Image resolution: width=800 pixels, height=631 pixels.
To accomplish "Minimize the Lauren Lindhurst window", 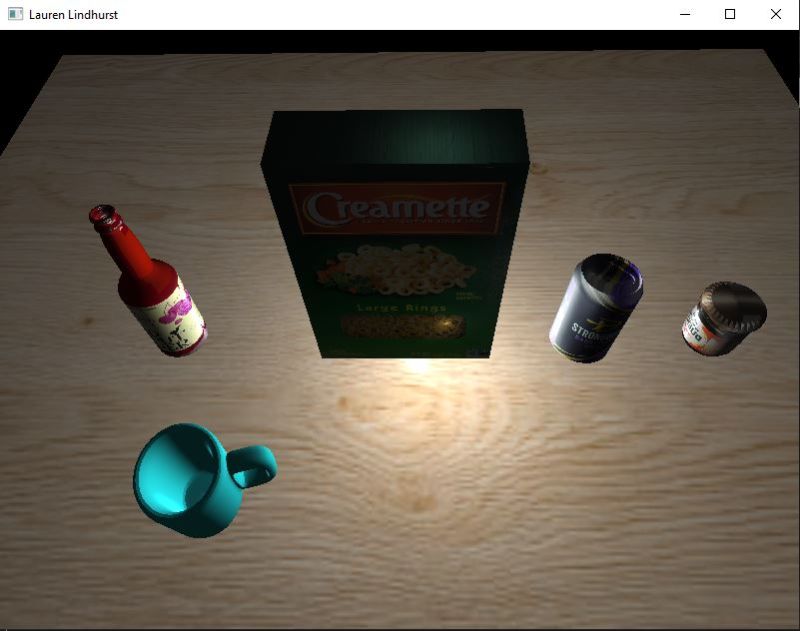I will point(684,14).
